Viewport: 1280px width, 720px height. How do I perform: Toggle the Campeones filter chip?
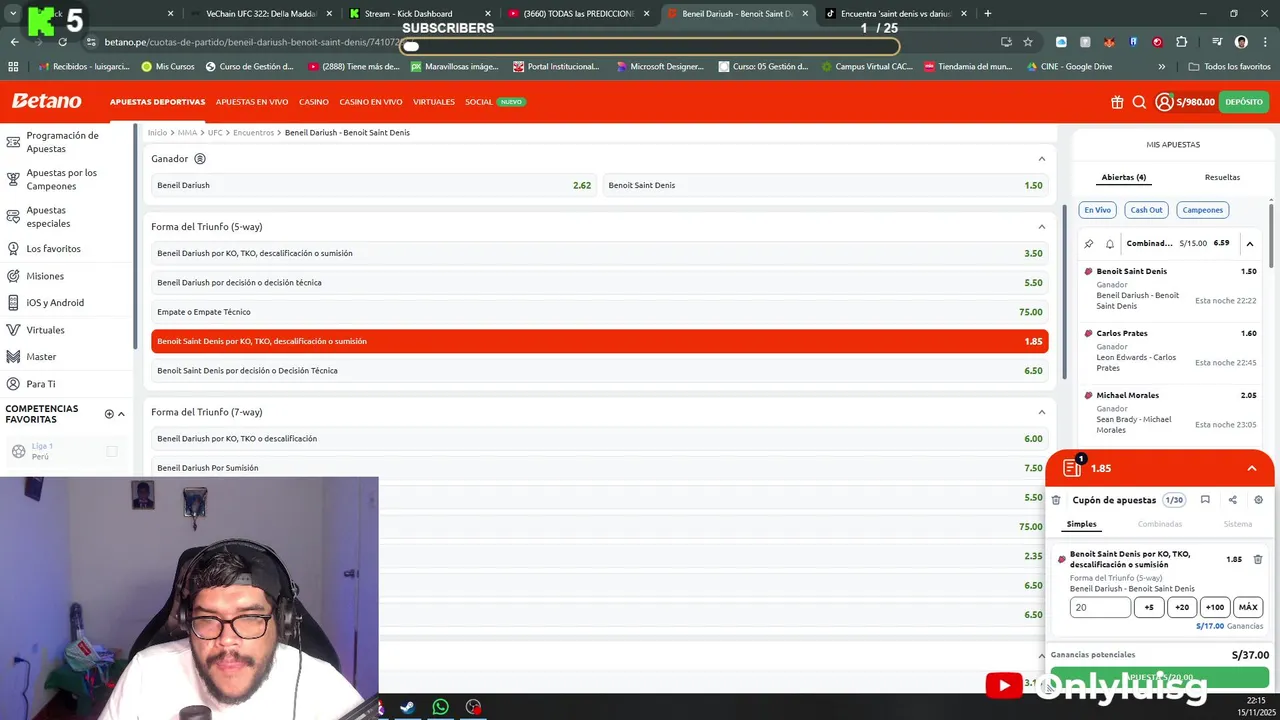click(x=1202, y=210)
